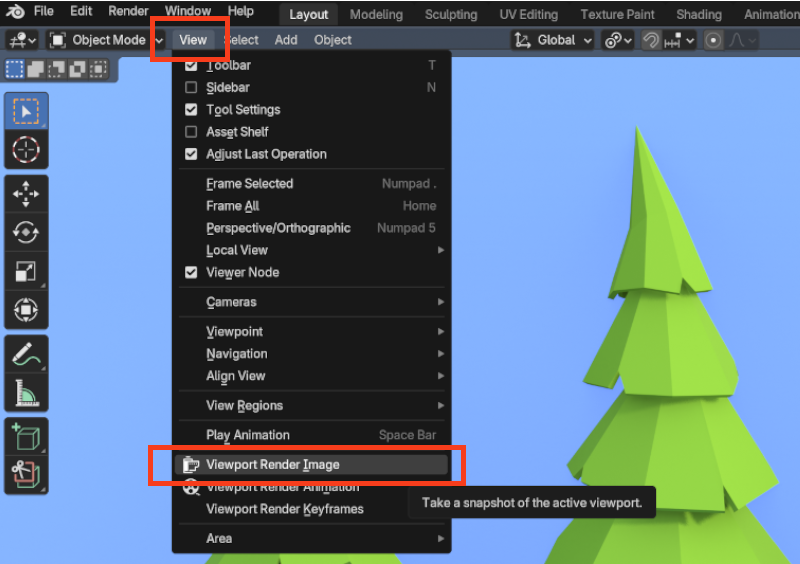Choose the Scale tool
Image resolution: width=800 pixels, height=564 pixels.
coord(26,271)
